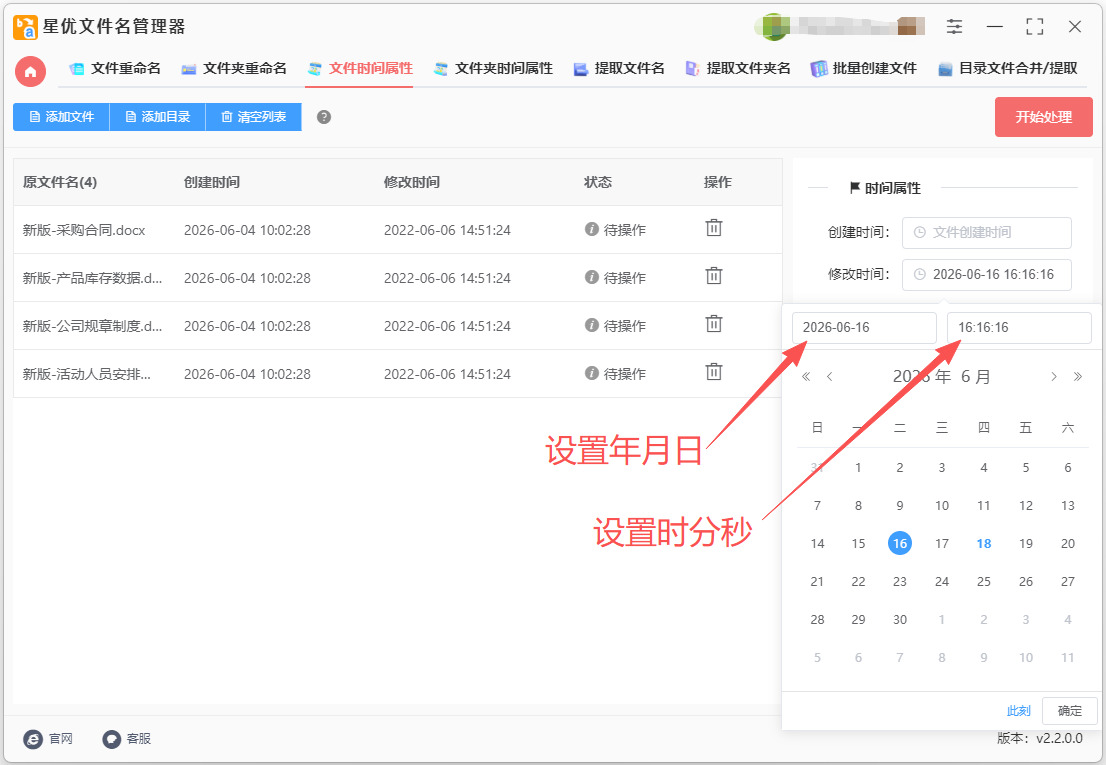
Task: Go to next month in calendar
Action: tap(1054, 377)
